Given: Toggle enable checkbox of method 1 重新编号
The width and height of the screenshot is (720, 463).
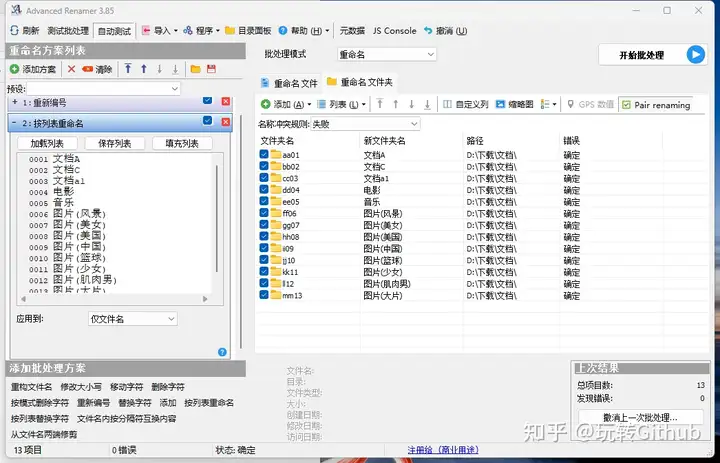Looking at the screenshot, I should coord(208,101).
